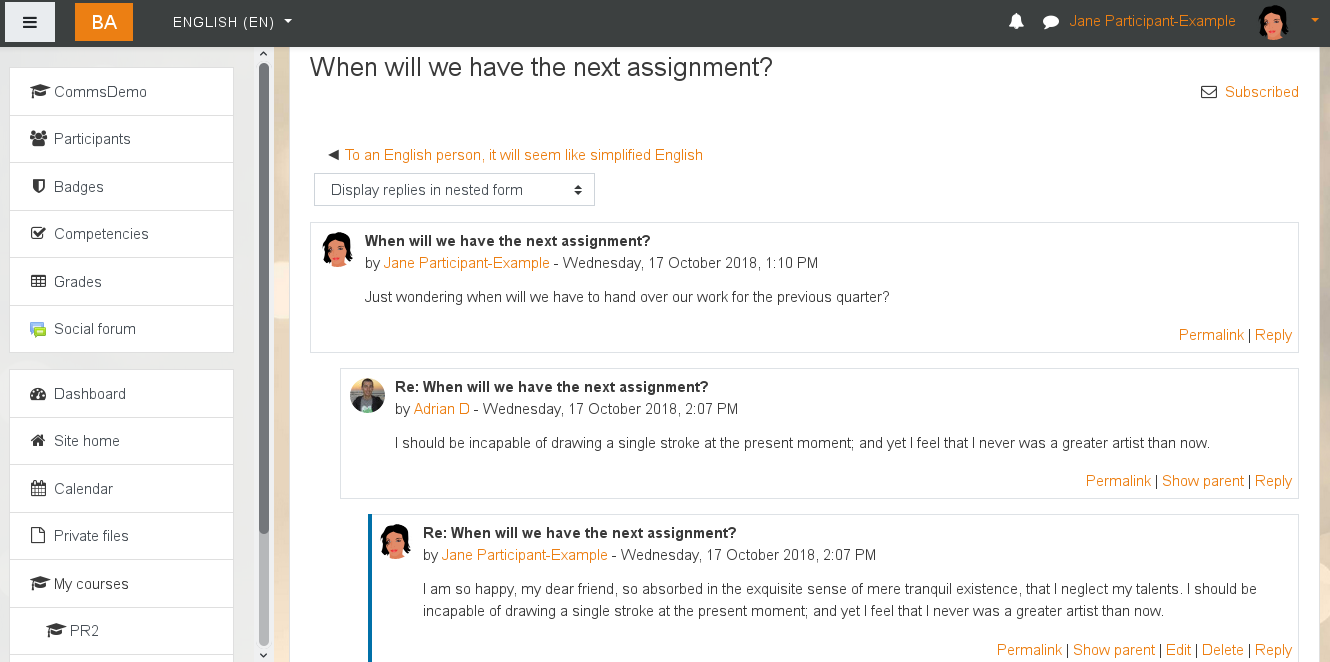Open the Badges page via its shield icon

click(x=41, y=186)
